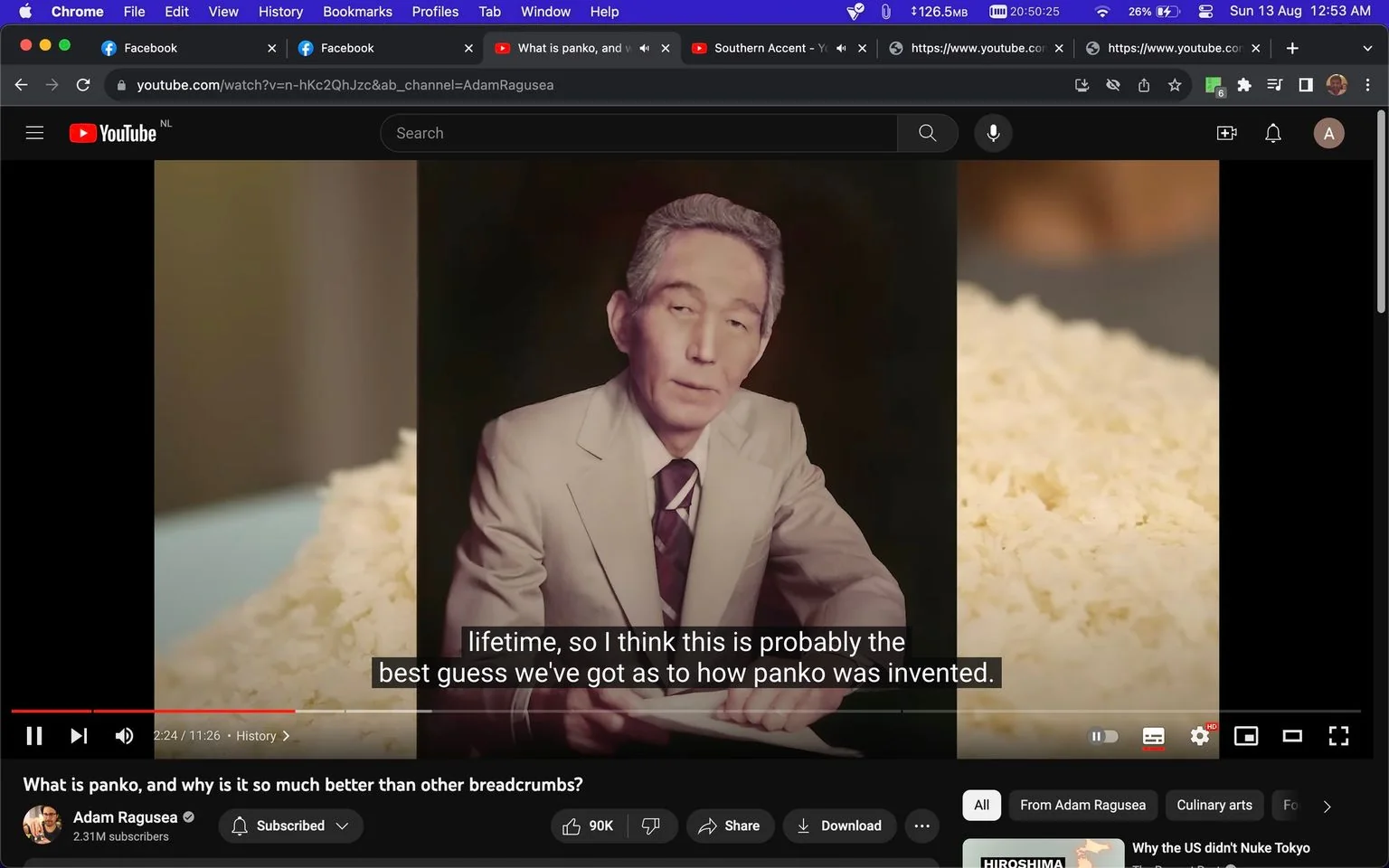Open YouTube notifications bell
Image resolution: width=1389 pixels, height=868 pixels.
(x=1273, y=134)
